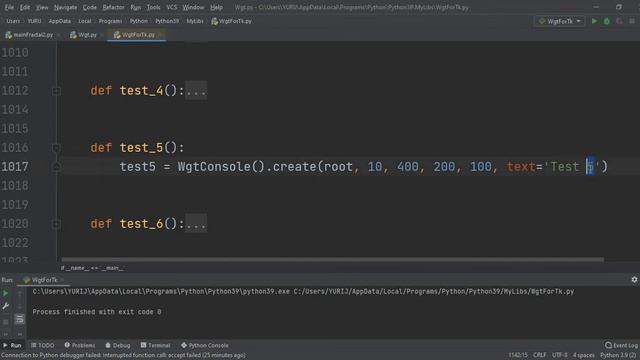Start debugging with the green bug icon
This screenshot has height=360, width=640.
pyautogui.click(x=607, y=21)
